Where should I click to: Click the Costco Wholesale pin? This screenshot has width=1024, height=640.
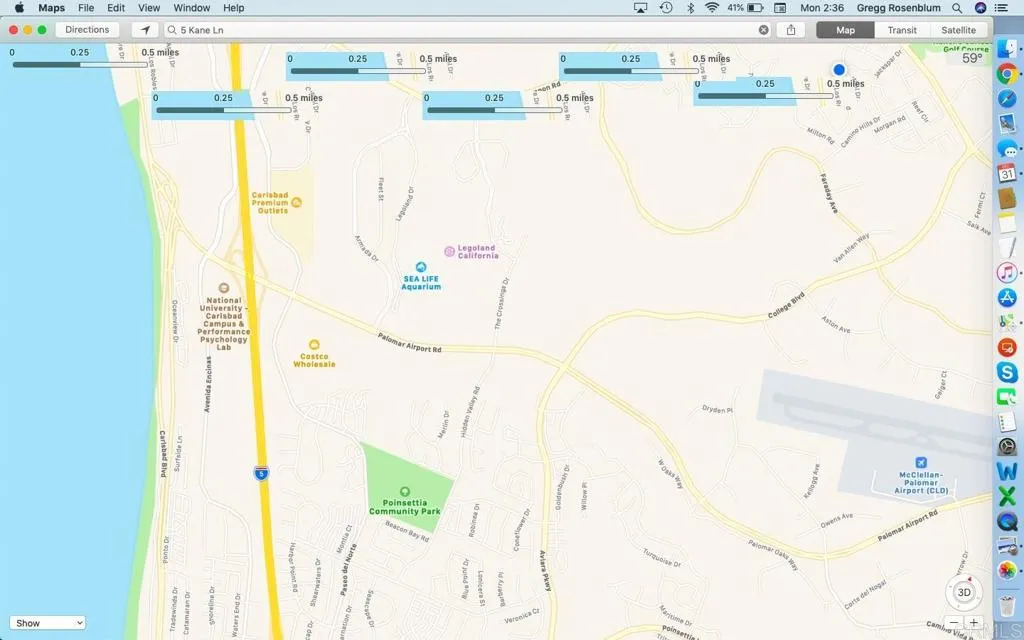(x=314, y=345)
